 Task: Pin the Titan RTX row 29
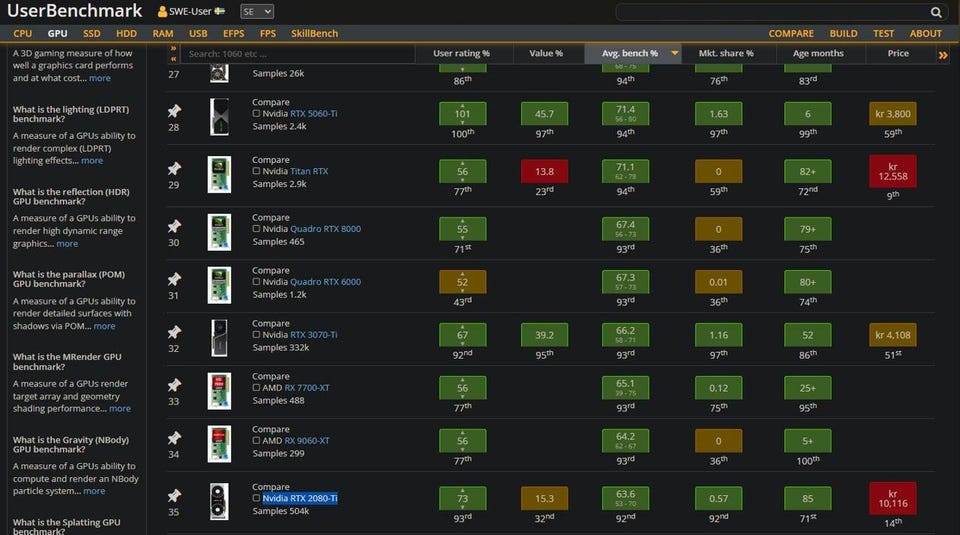click(x=174, y=170)
